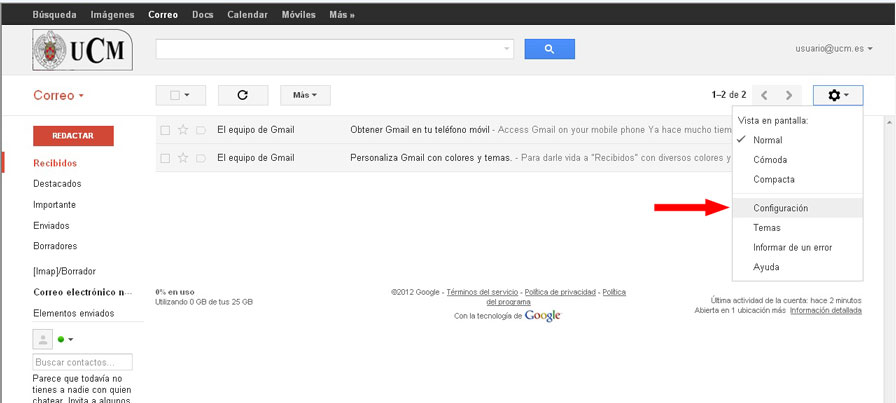Open the 'Correo electrónico n...' label

pyautogui.click(x=83, y=292)
